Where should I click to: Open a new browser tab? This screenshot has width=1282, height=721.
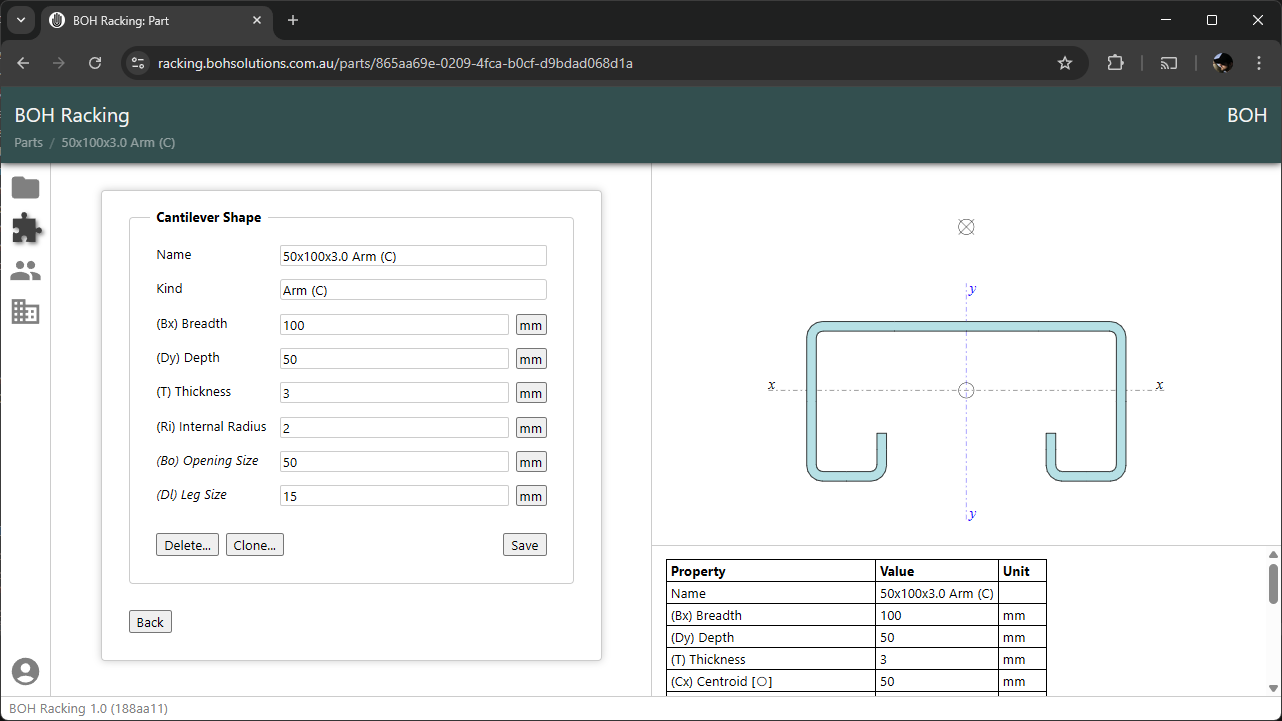291,20
